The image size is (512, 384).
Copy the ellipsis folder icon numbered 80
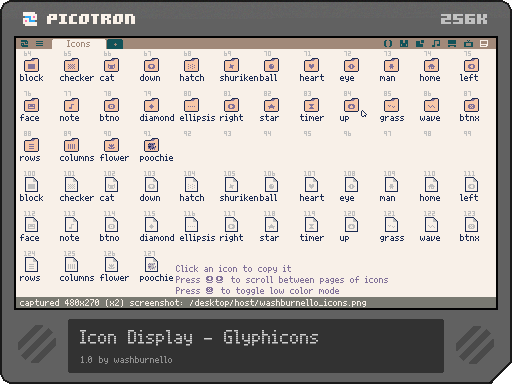tap(191, 105)
